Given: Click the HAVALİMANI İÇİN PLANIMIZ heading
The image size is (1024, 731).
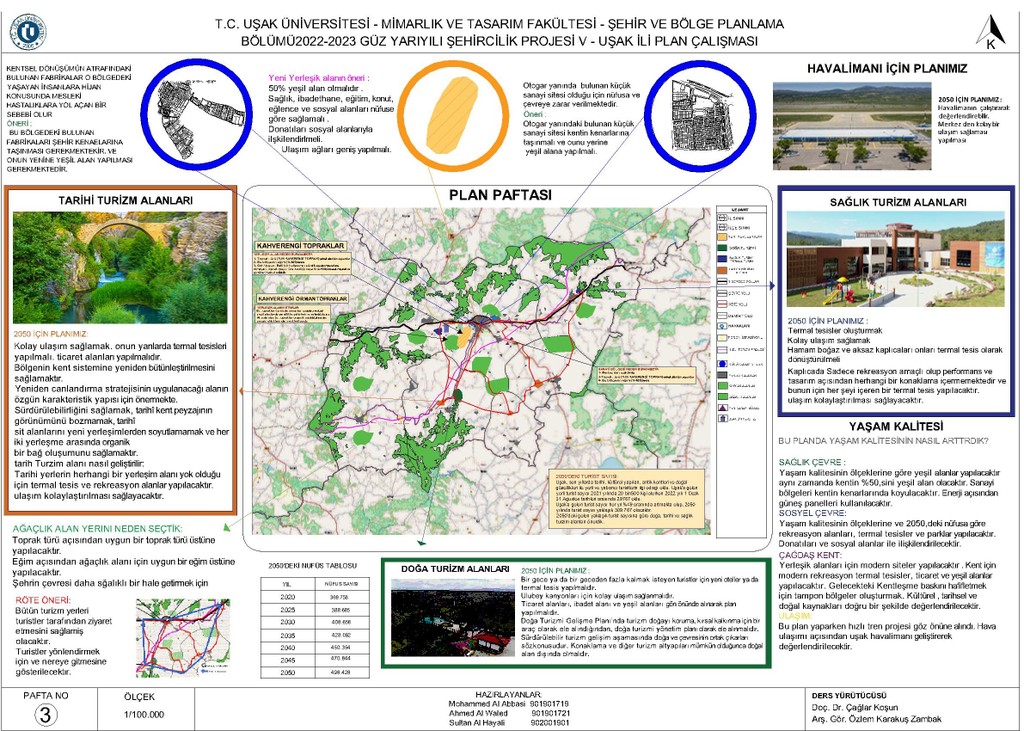Looking at the screenshot, I should pyautogui.click(x=887, y=69).
